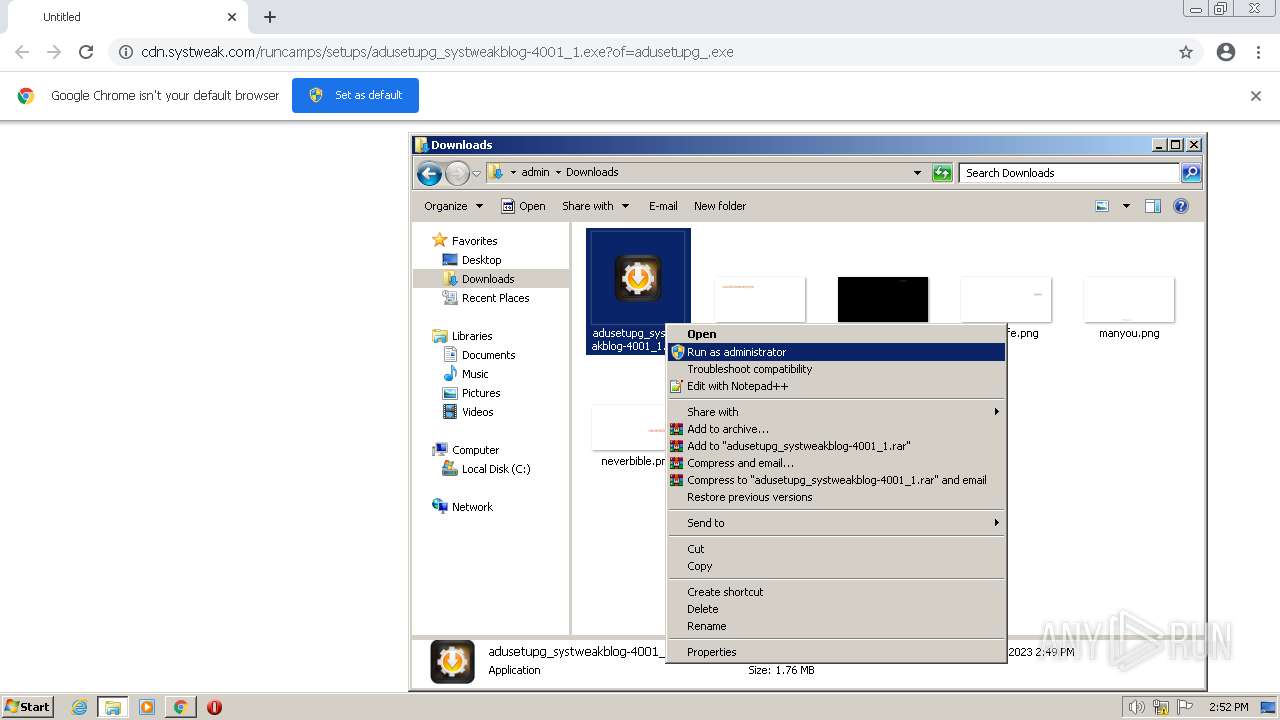Open explorer Help icon
Image resolution: width=1280 pixels, height=720 pixels.
click(x=1181, y=206)
